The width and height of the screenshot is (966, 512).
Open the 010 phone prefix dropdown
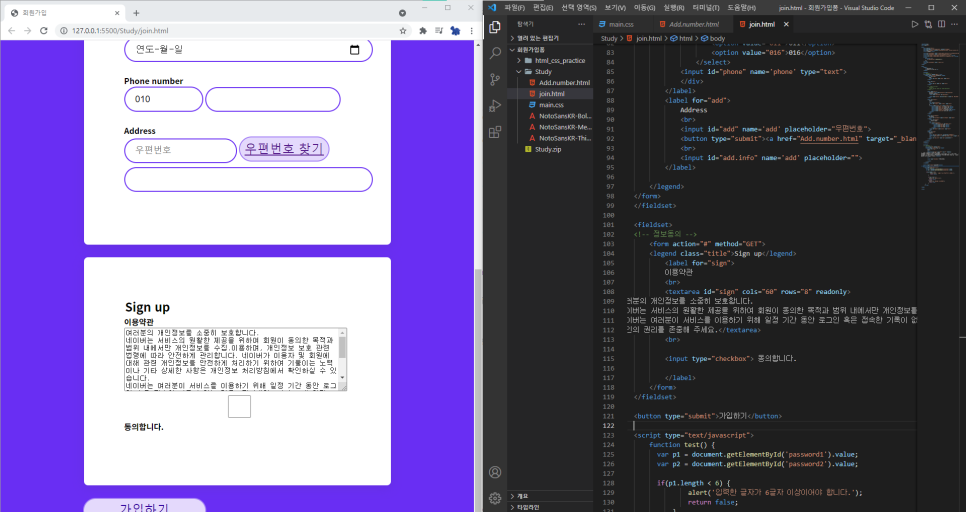(x=163, y=99)
